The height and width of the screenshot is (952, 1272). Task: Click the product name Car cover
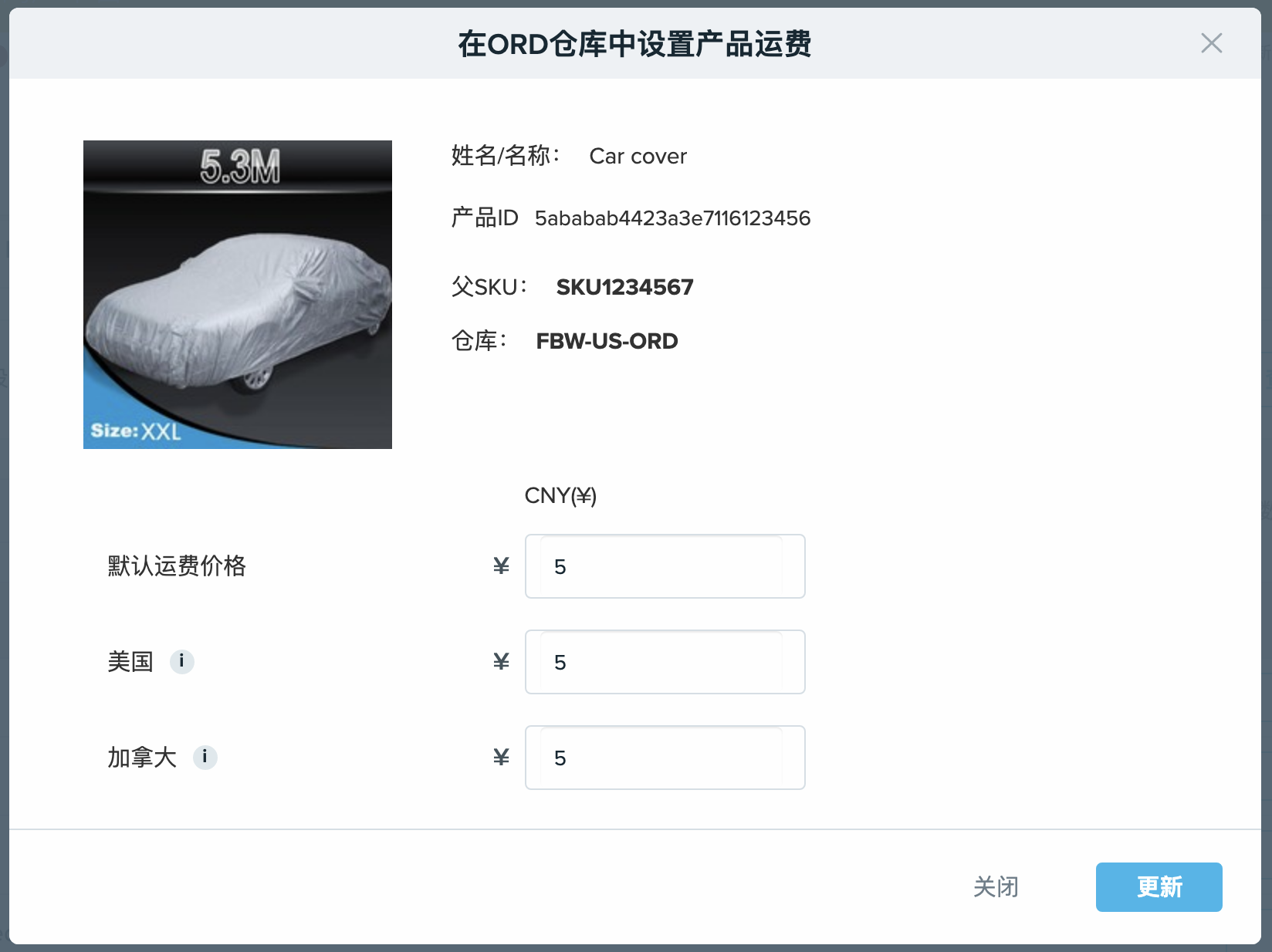pos(638,156)
